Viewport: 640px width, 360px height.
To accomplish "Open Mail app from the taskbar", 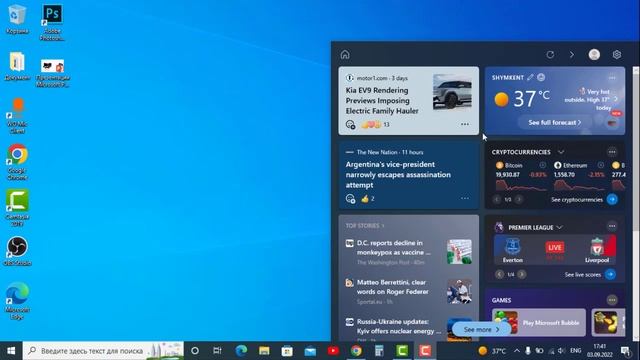I will (x=310, y=351).
